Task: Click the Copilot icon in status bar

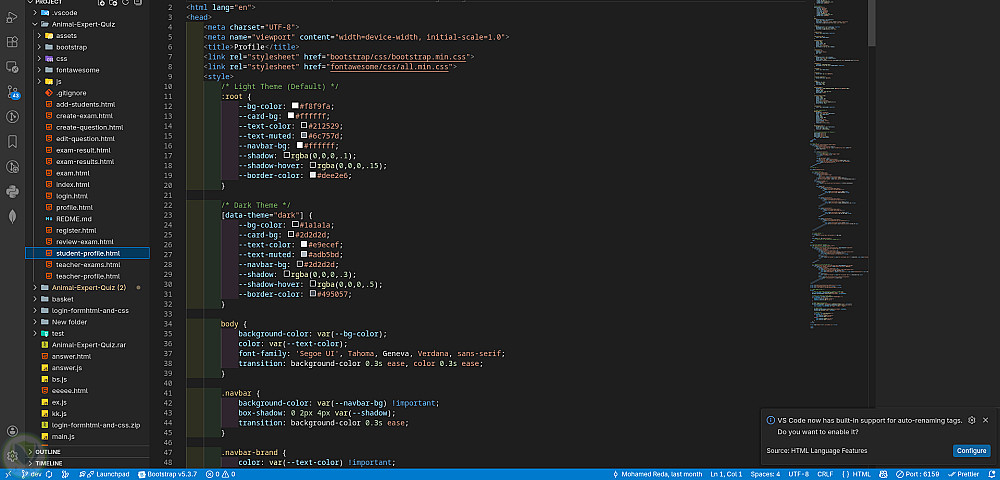Action: pyautogui.click(x=883, y=474)
